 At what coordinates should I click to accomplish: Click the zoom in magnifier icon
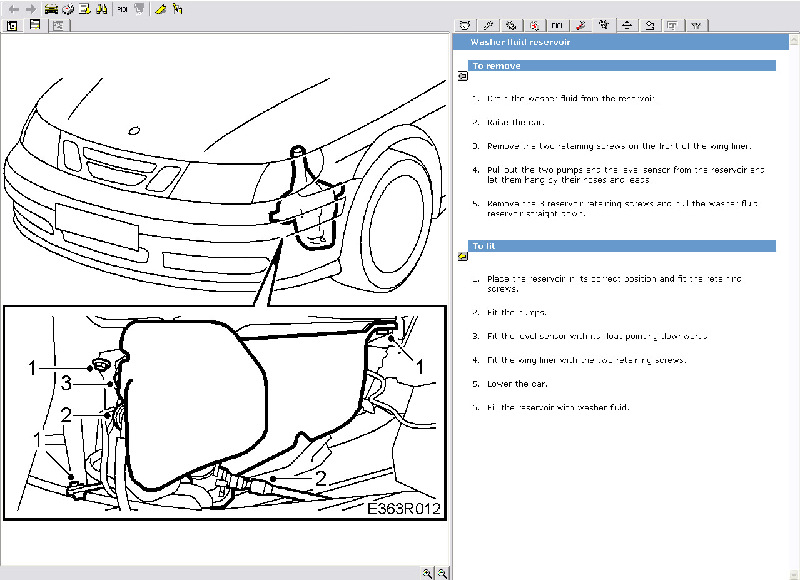[427, 573]
